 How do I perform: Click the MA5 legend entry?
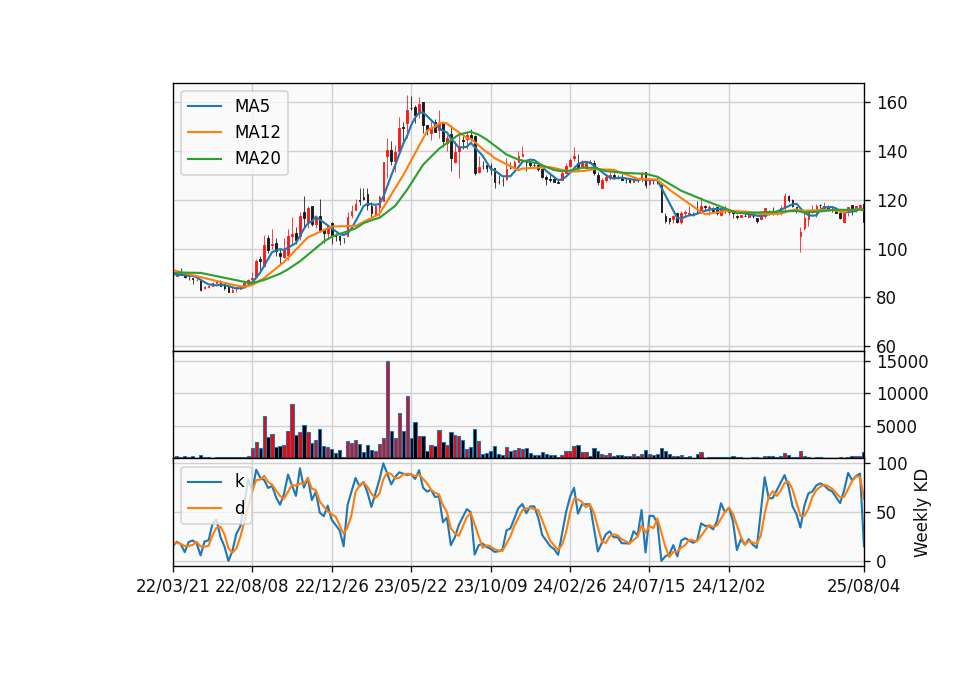[228, 106]
